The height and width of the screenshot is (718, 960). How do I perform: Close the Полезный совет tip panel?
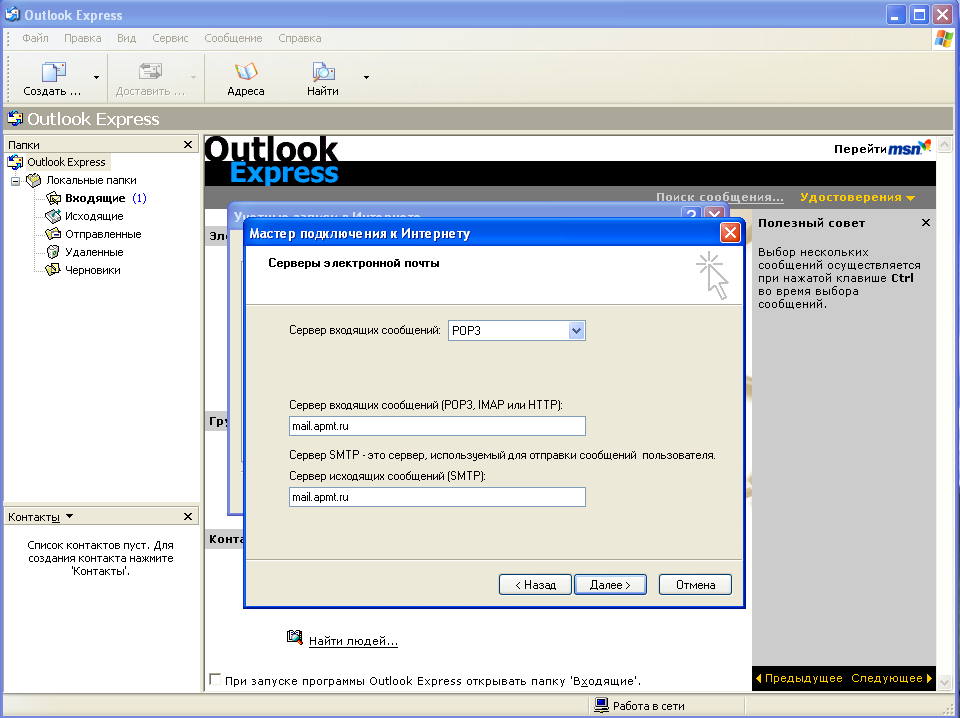pyautogui.click(x=926, y=223)
